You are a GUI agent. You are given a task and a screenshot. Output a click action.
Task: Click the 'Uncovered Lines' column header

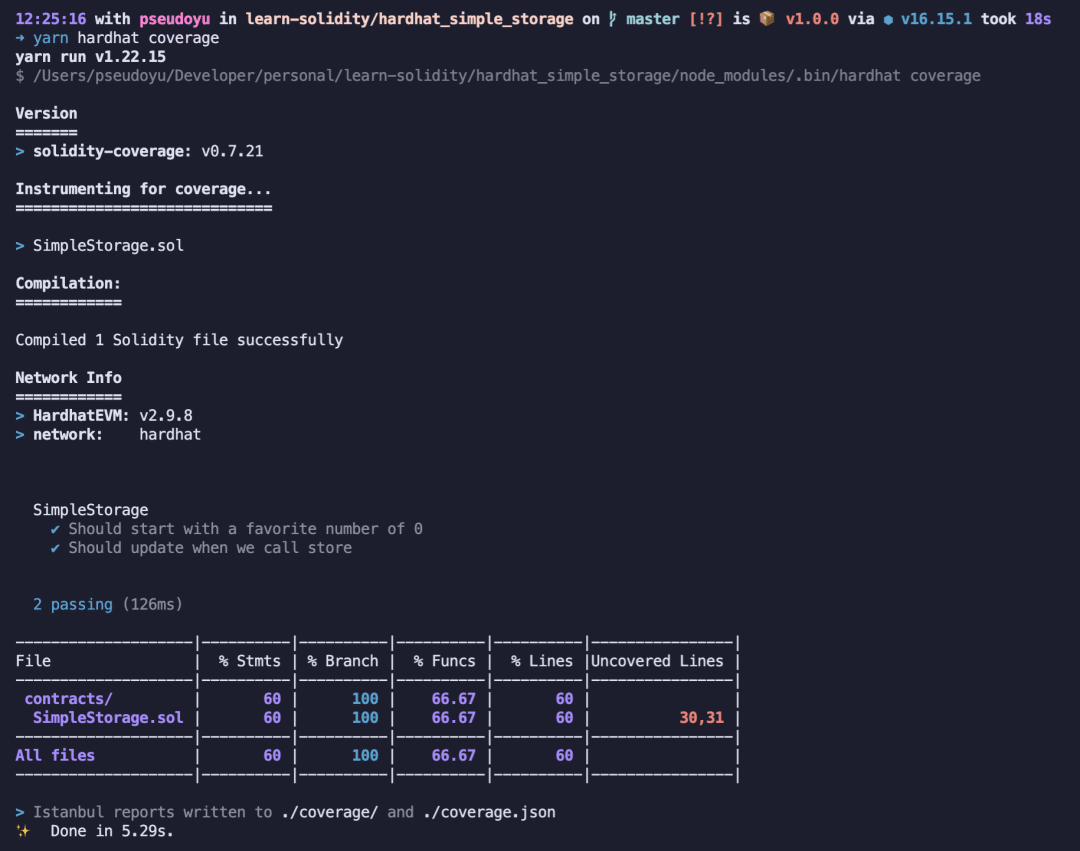(x=657, y=661)
